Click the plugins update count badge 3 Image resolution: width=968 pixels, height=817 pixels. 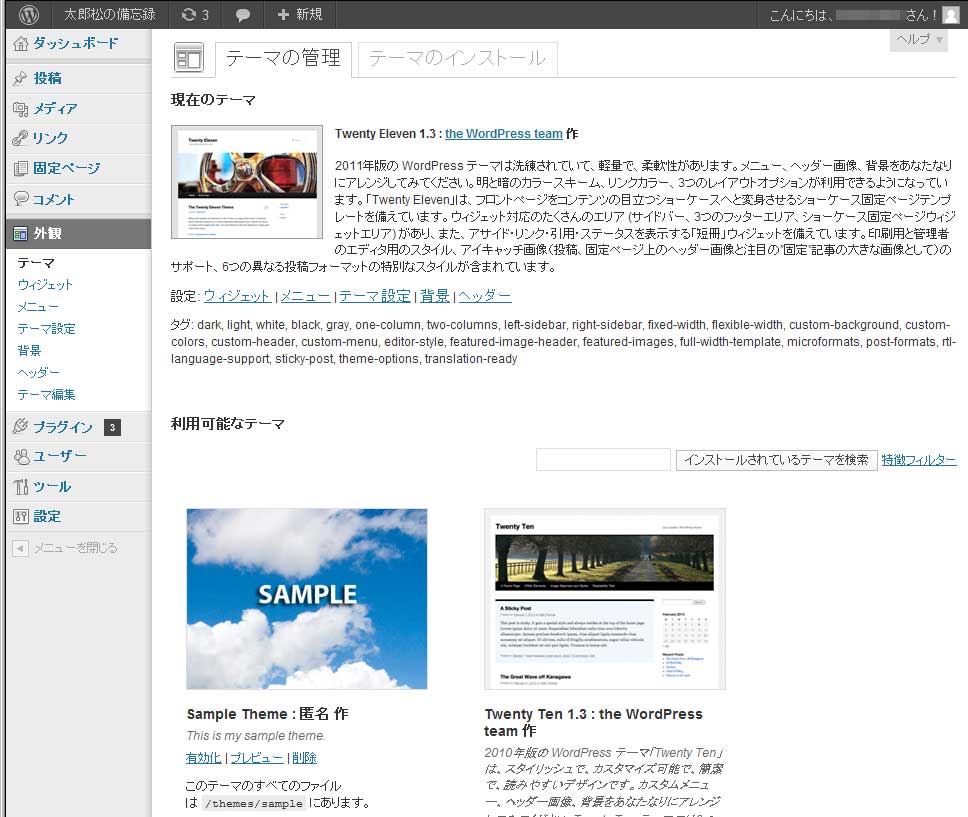[112, 427]
